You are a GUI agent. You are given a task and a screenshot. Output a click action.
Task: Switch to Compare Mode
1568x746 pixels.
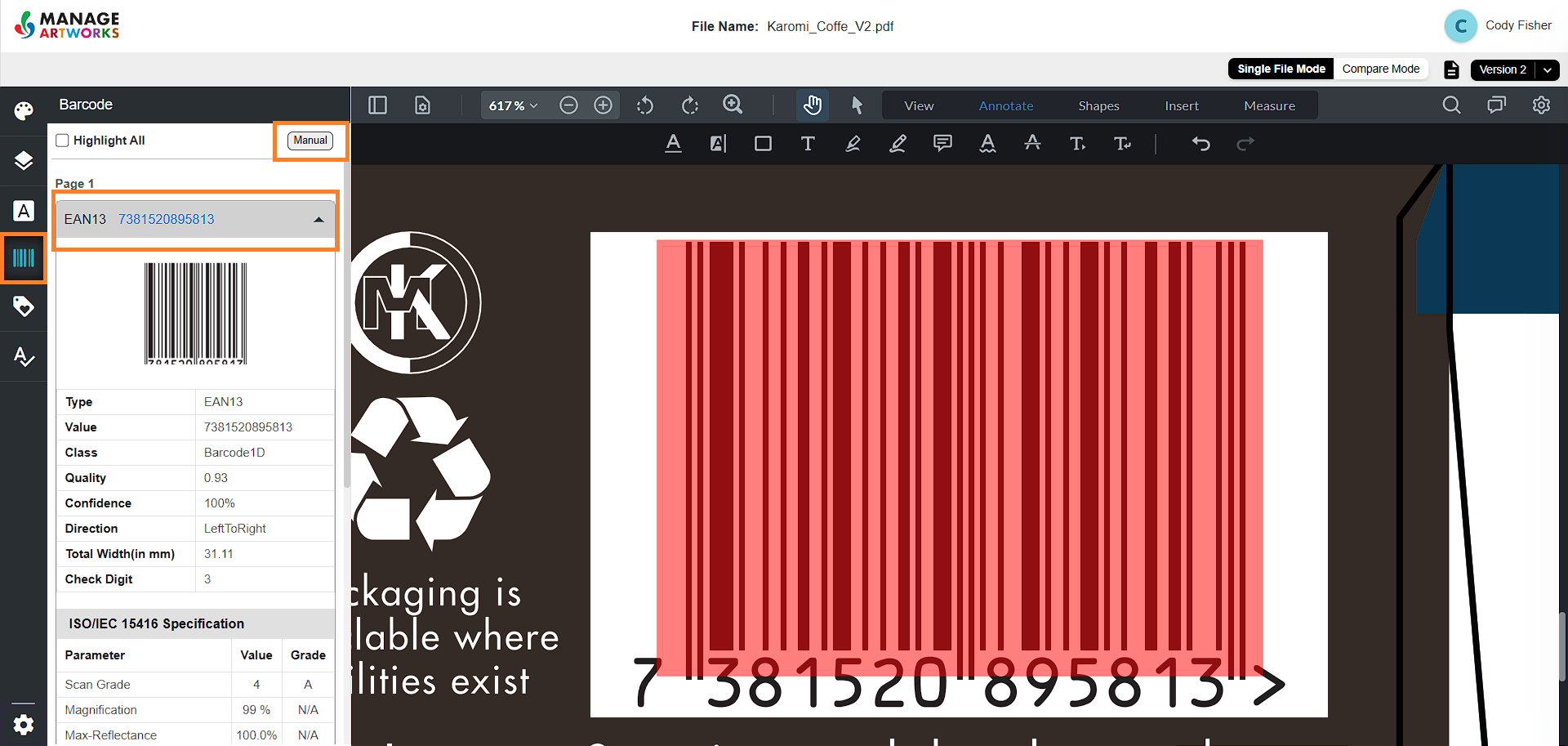point(1380,69)
